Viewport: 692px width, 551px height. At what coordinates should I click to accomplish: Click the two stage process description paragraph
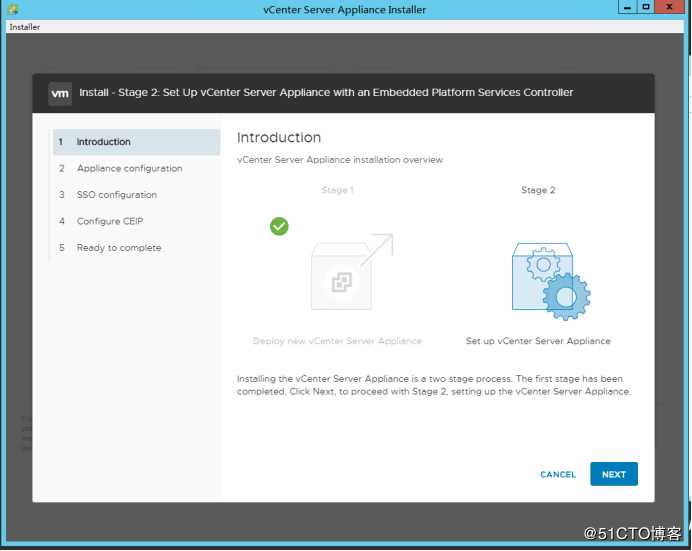click(434, 385)
